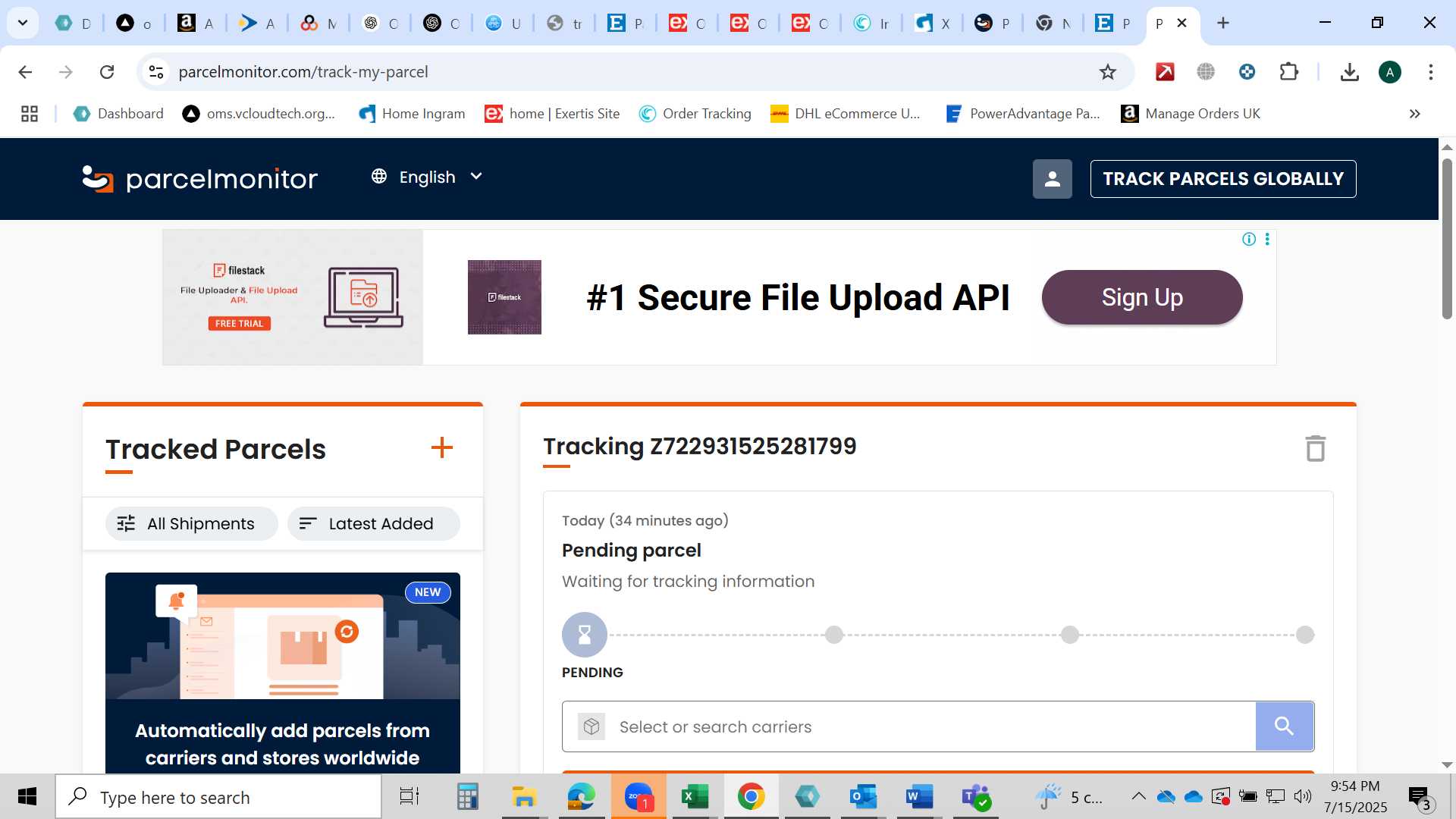This screenshot has height=819, width=1456.
Task: Open the browser downloads icon
Action: [1349, 72]
